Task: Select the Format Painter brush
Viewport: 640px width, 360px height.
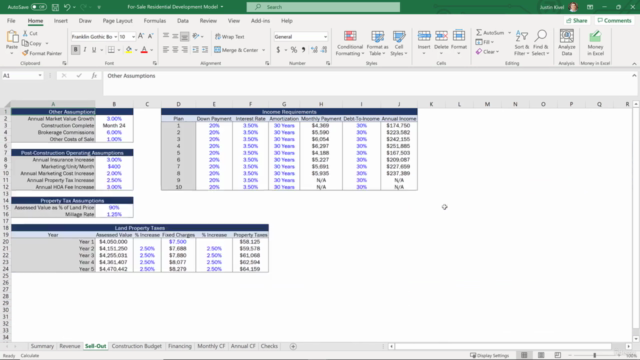Action: (25, 53)
